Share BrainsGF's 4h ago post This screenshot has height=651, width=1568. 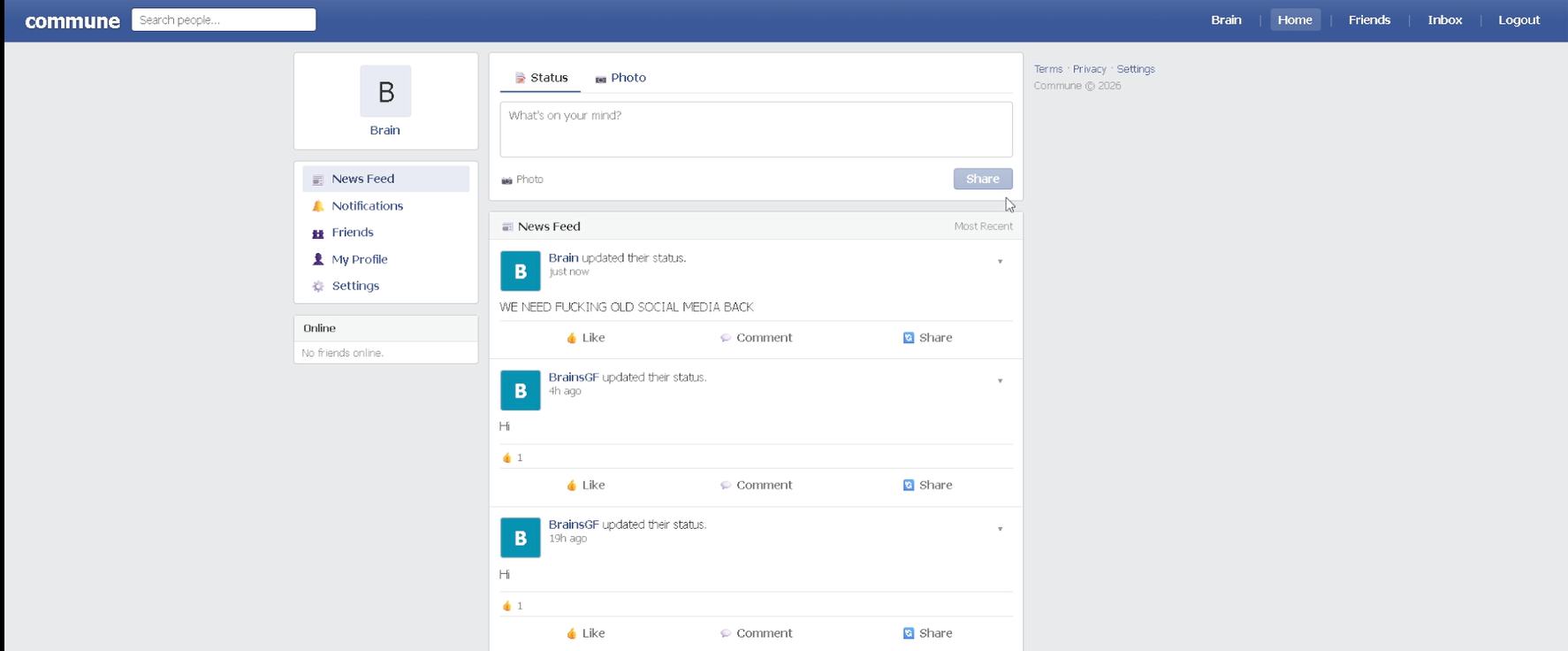[927, 486]
